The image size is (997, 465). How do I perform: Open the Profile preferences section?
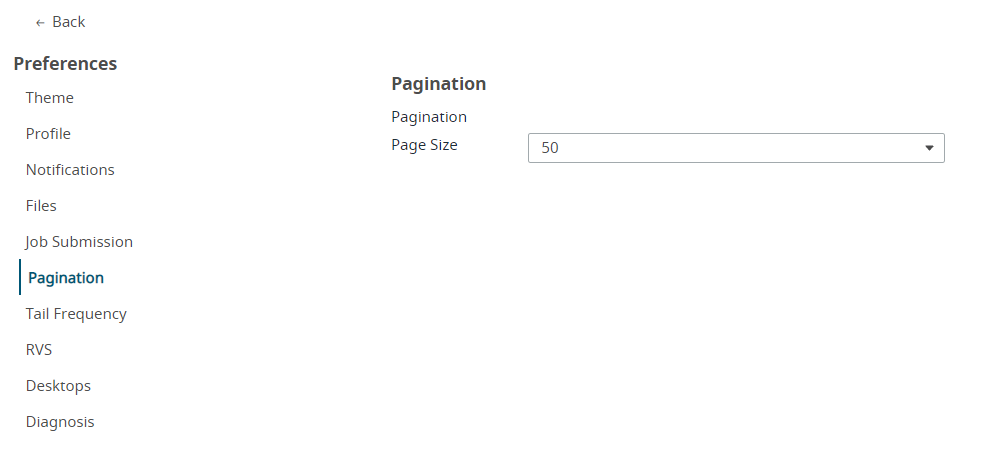pos(48,134)
